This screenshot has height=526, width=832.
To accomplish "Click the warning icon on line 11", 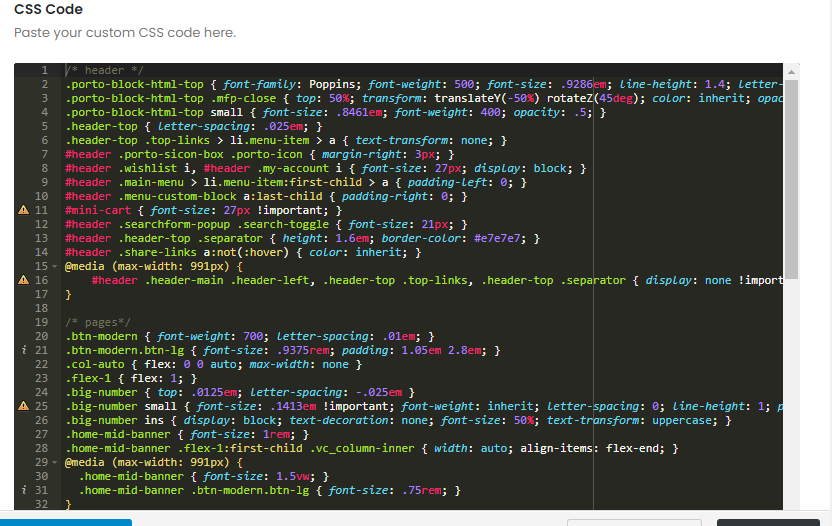I will tap(23, 210).
